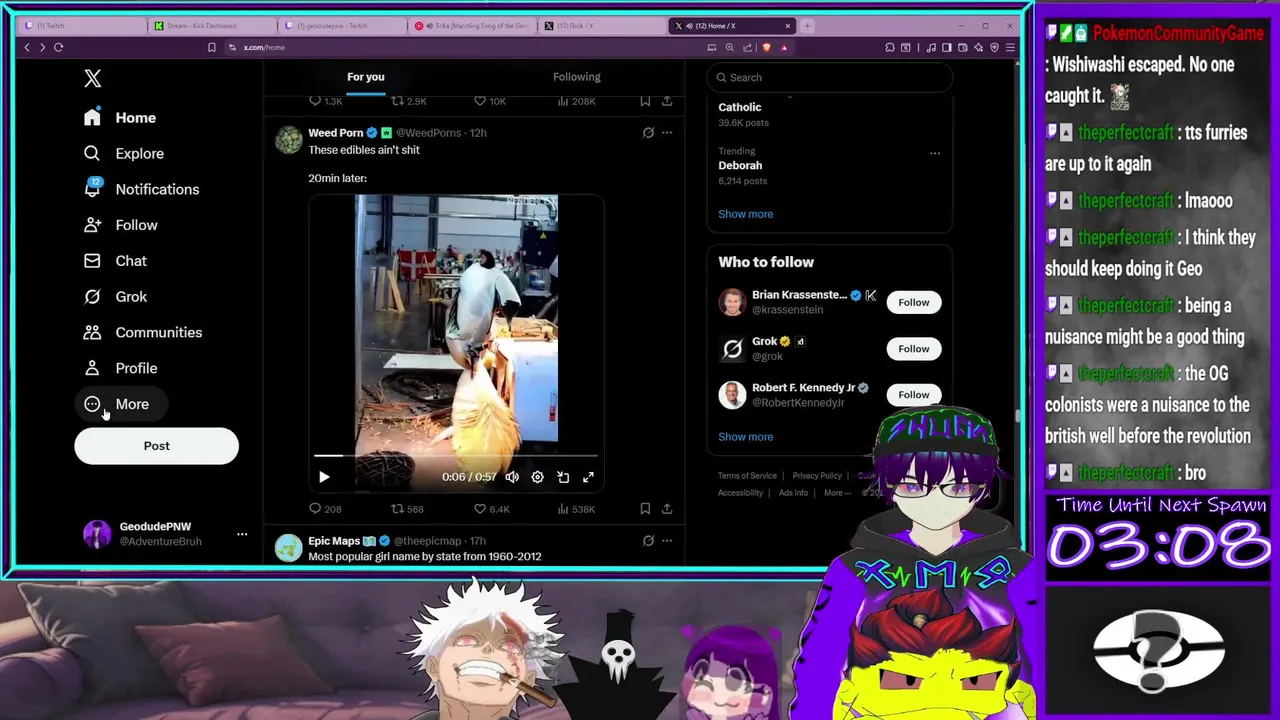Share the top tweet beside 208K views

pos(667,101)
